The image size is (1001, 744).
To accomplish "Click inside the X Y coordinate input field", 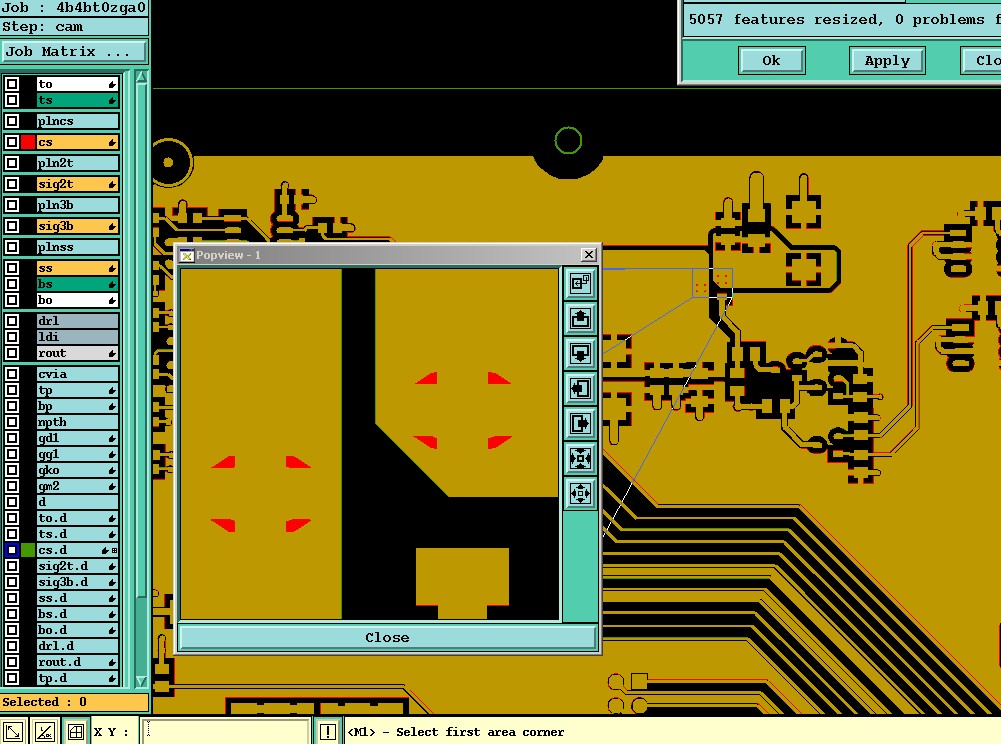I will pyautogui.click(x=227, y=732).
